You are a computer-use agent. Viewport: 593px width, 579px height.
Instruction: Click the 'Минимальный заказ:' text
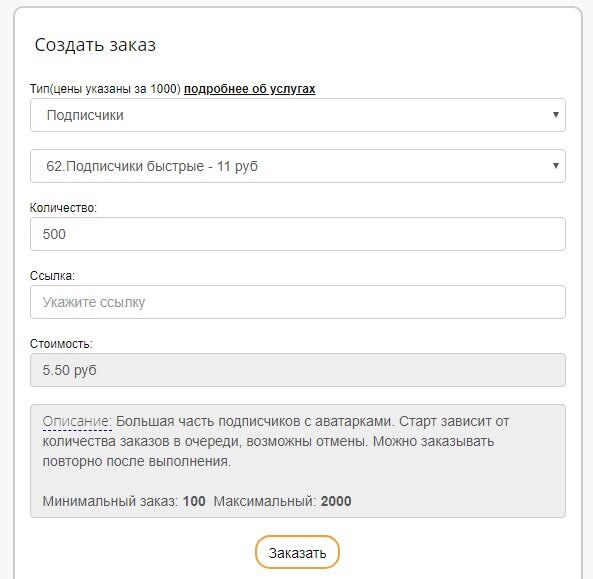[x=110, y=501]
